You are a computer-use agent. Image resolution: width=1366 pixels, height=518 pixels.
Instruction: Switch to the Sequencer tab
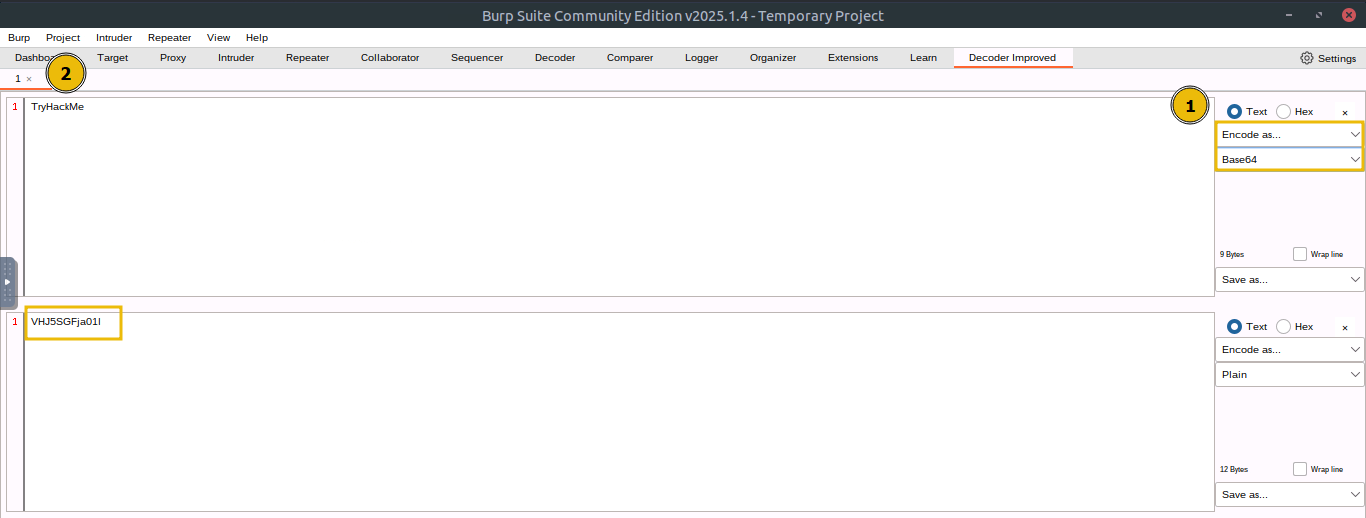point(477,58)
